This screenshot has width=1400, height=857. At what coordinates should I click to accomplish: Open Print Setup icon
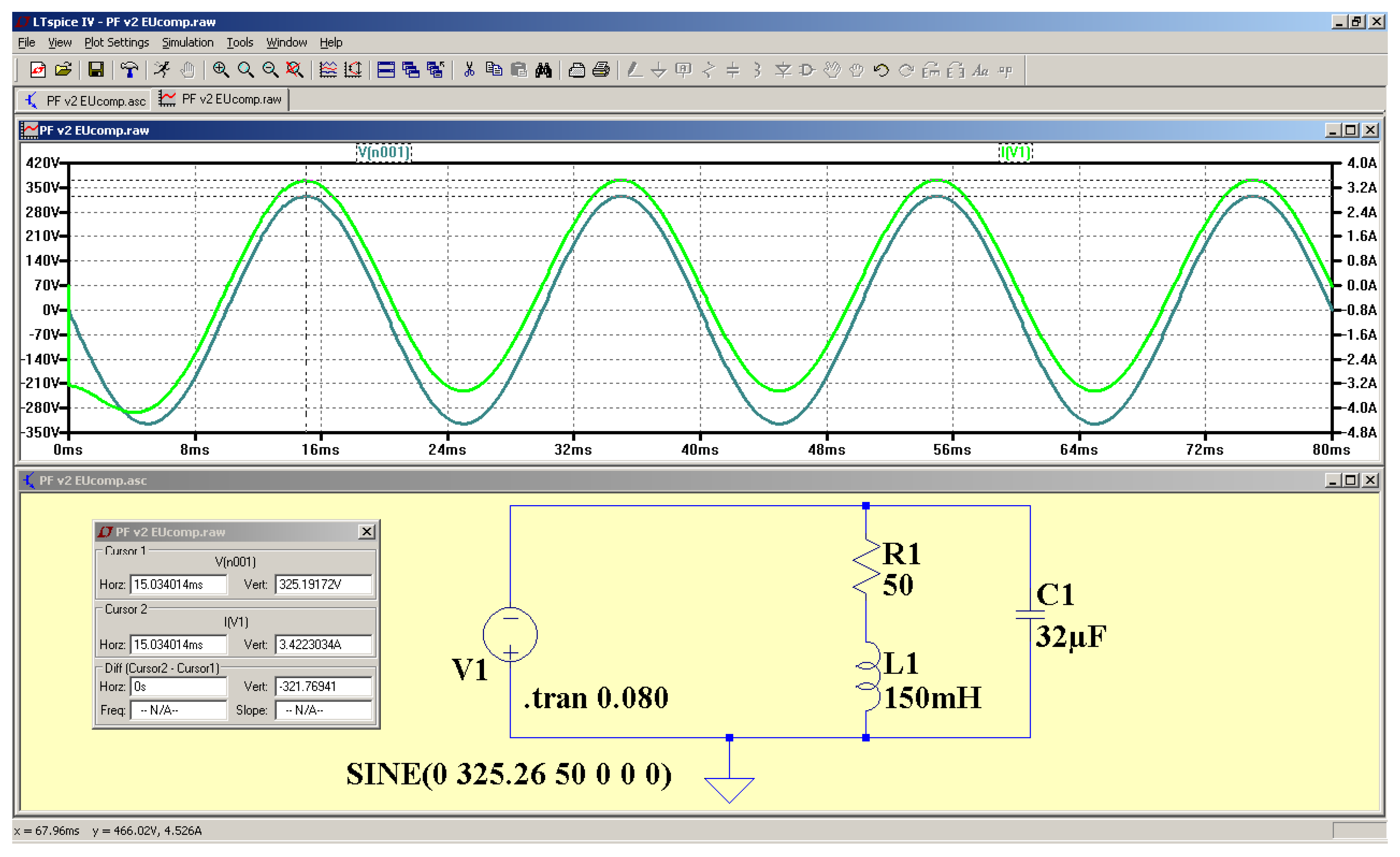click(x=577, y=70)
